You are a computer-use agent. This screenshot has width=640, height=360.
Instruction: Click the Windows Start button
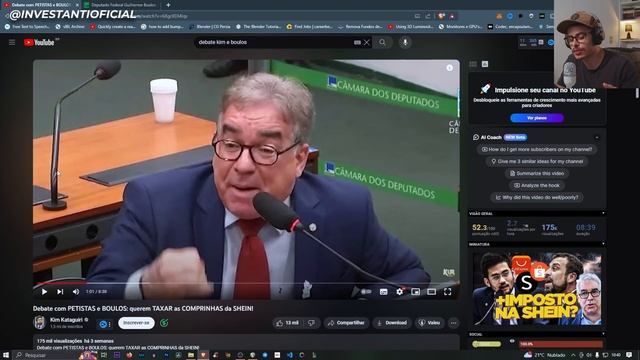(x=6, y=355)
